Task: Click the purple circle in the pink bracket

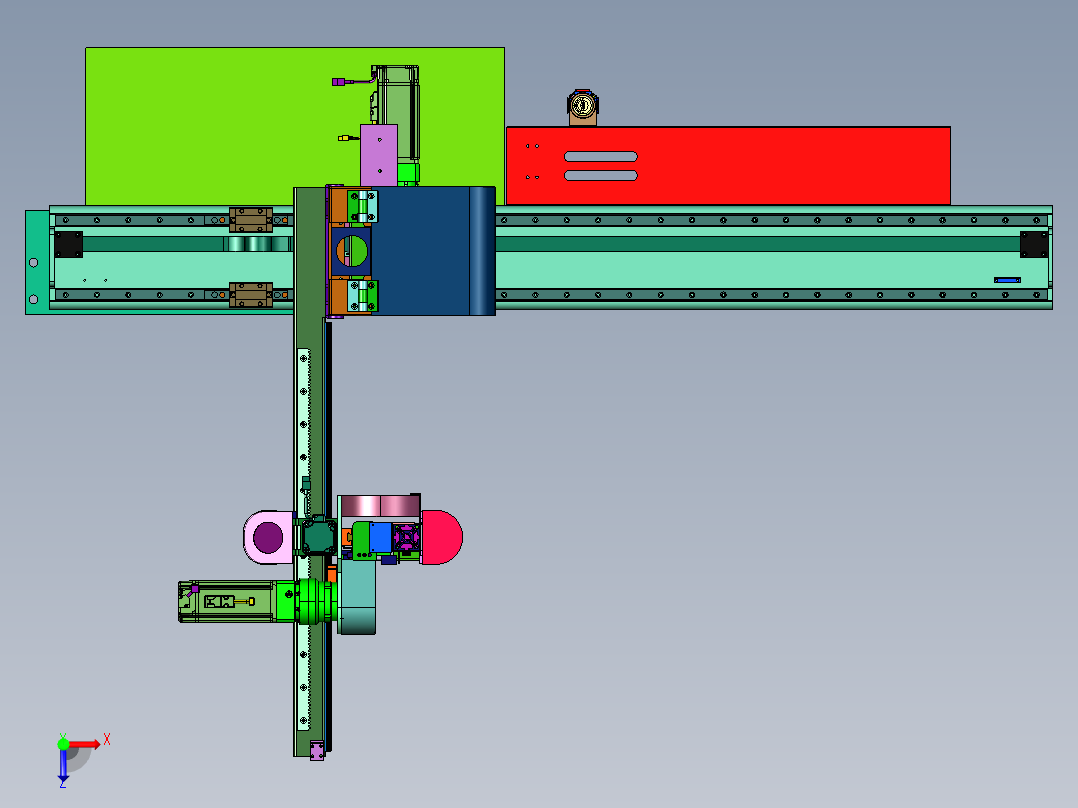Action: (267, 537)
